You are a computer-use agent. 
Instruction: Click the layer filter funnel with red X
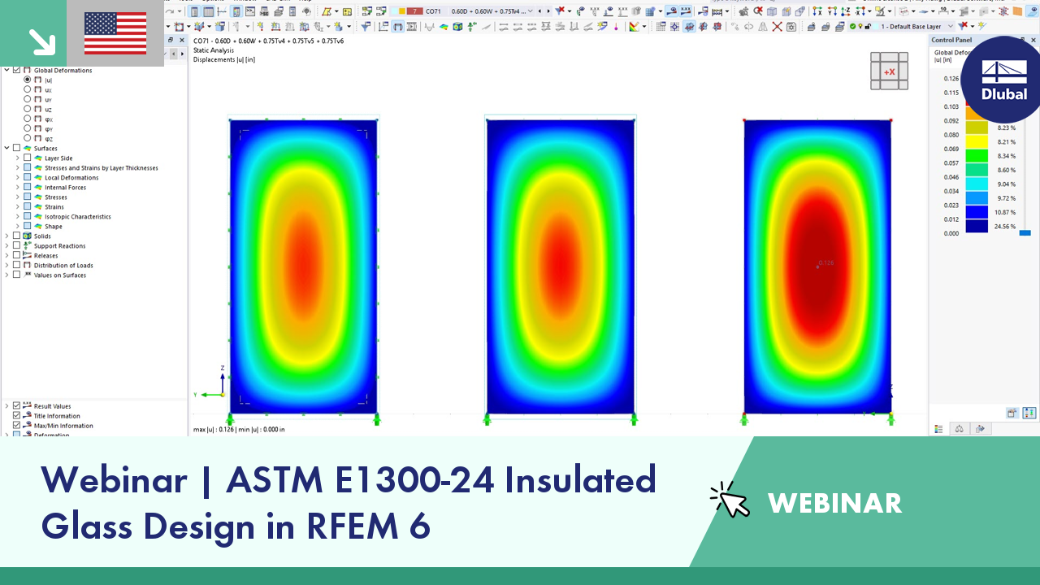(x=964, y=26)
